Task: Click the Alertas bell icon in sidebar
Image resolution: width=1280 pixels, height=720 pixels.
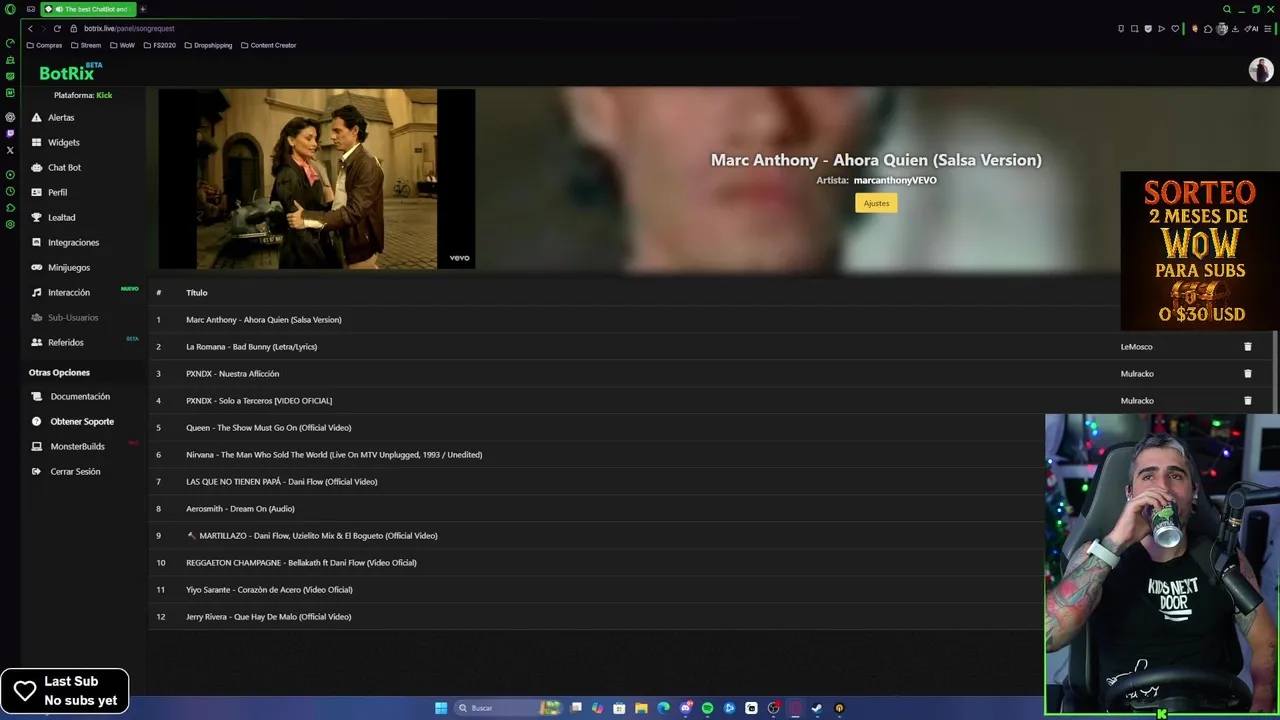Action: pos(37,118)
